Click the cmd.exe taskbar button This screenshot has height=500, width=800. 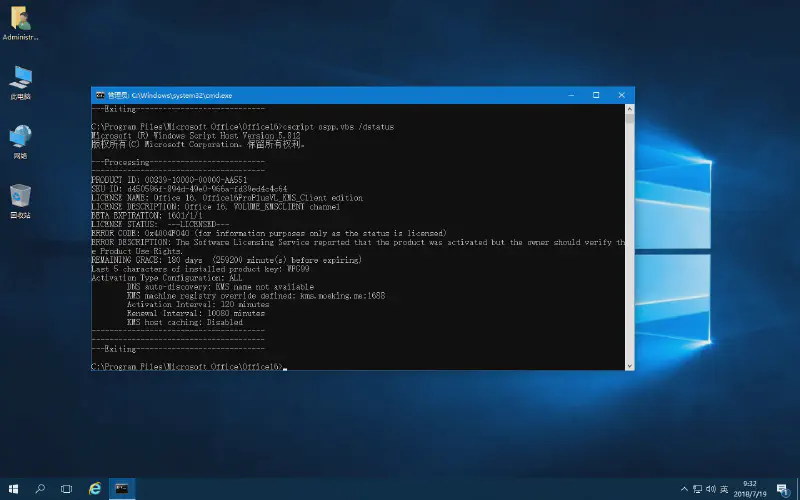click(x=121, y=488)
